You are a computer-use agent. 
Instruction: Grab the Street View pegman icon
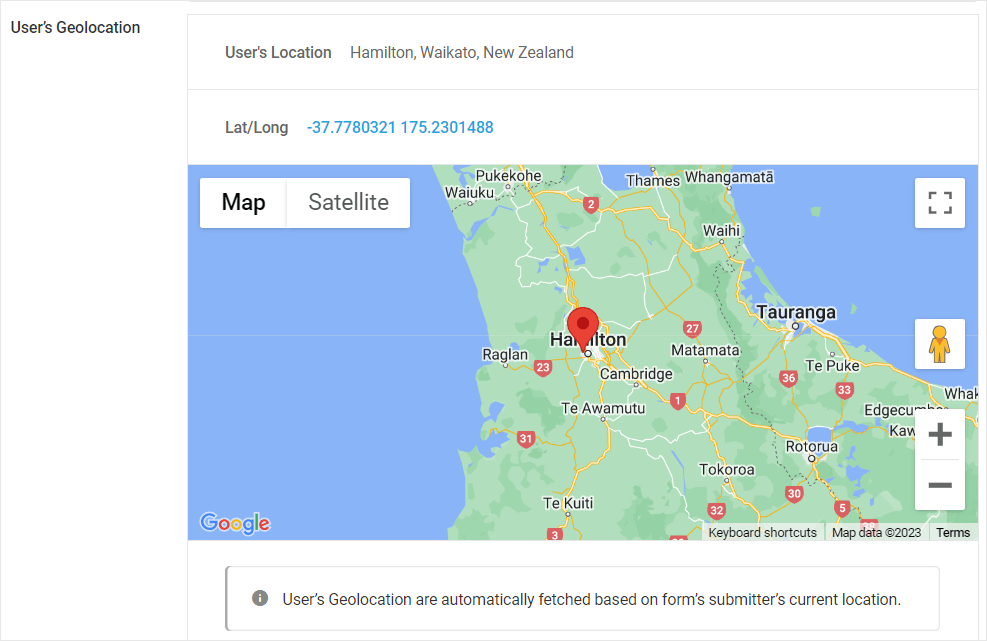click(x=939, y=344)
